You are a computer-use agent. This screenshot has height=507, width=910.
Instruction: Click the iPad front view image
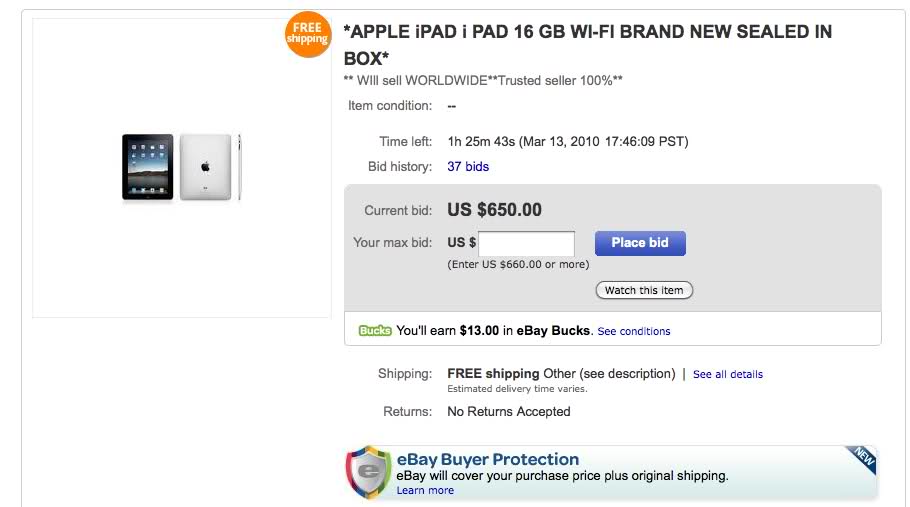pyautogui.click(x=148, y=167)
